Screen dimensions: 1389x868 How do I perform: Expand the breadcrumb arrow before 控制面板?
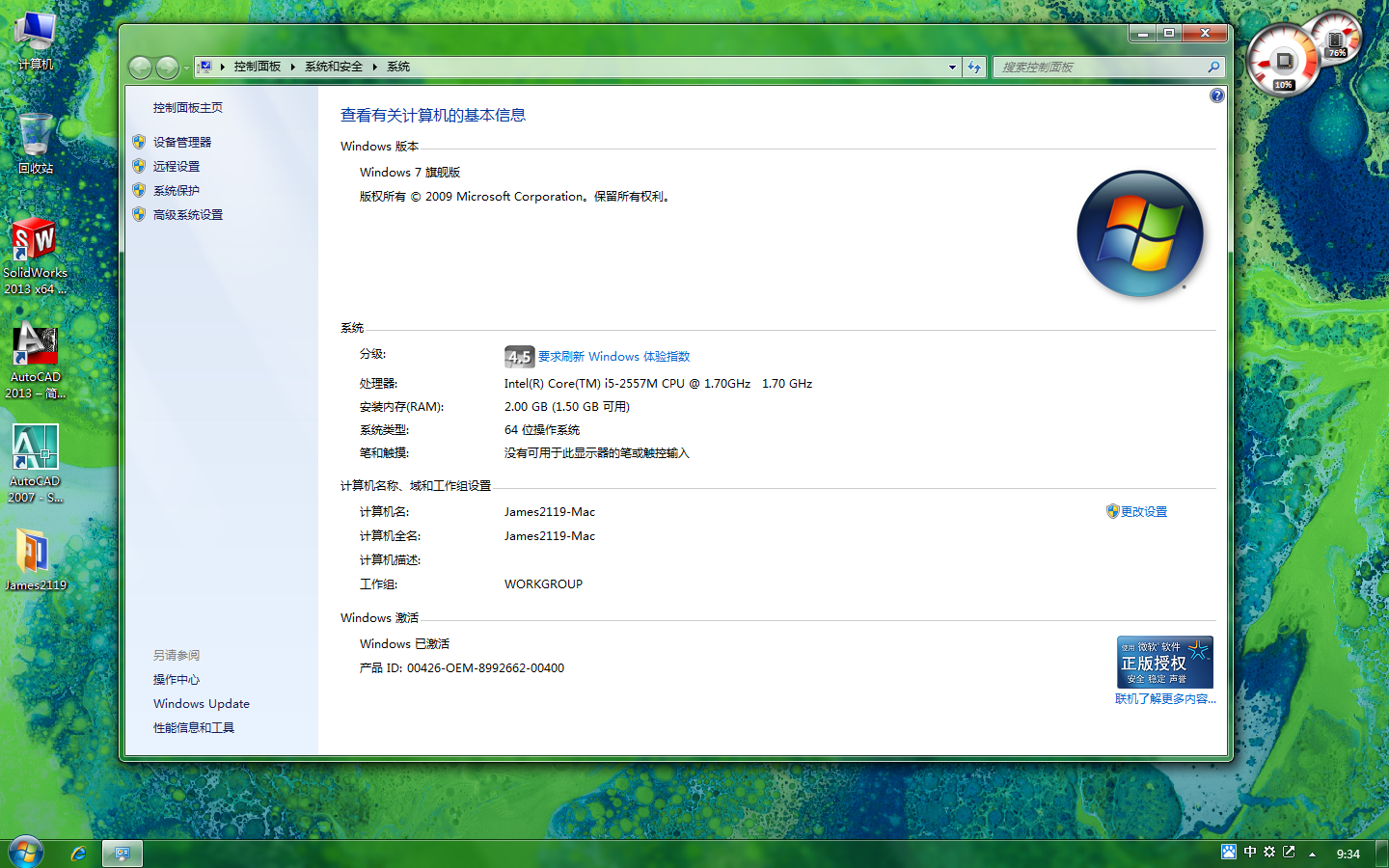(223, 67)
